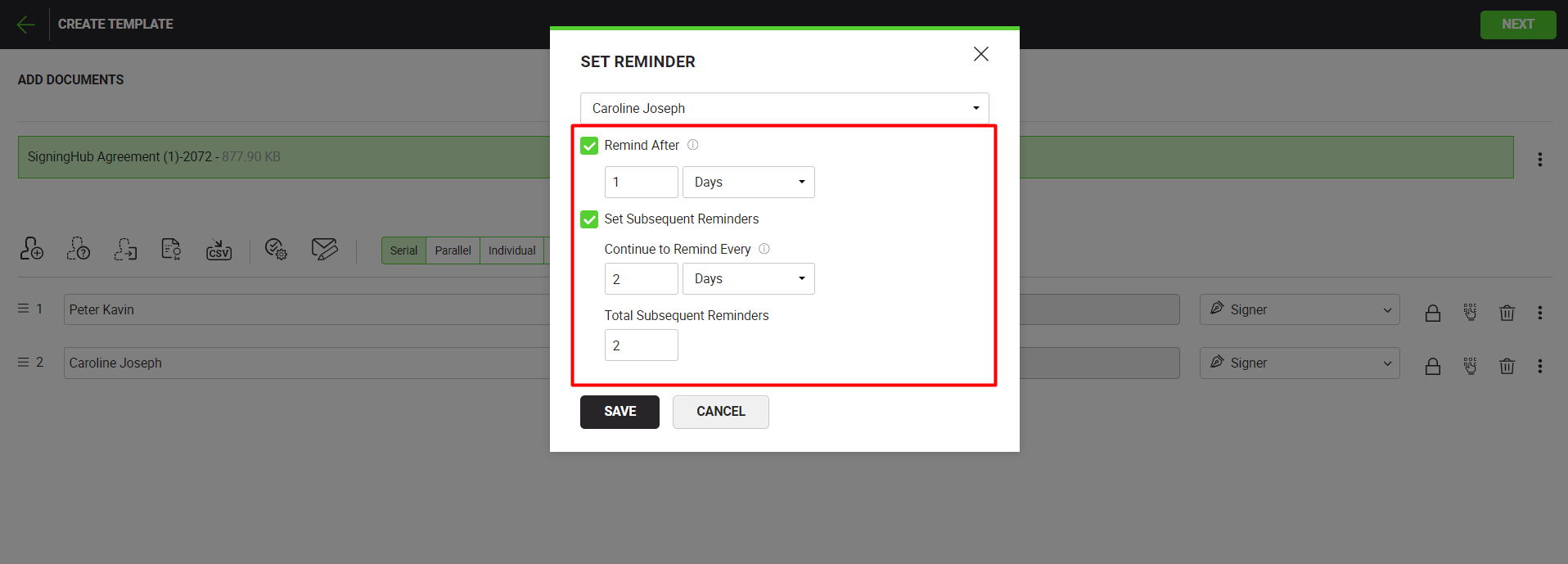
Task: Toggle Set Subsequent Reminders checkbox
Action: coord(589,219)
